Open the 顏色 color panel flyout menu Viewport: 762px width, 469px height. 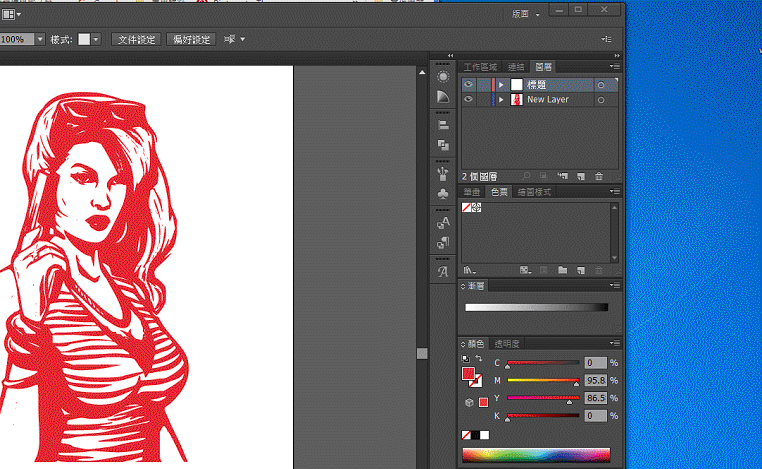tap(615, 343)
